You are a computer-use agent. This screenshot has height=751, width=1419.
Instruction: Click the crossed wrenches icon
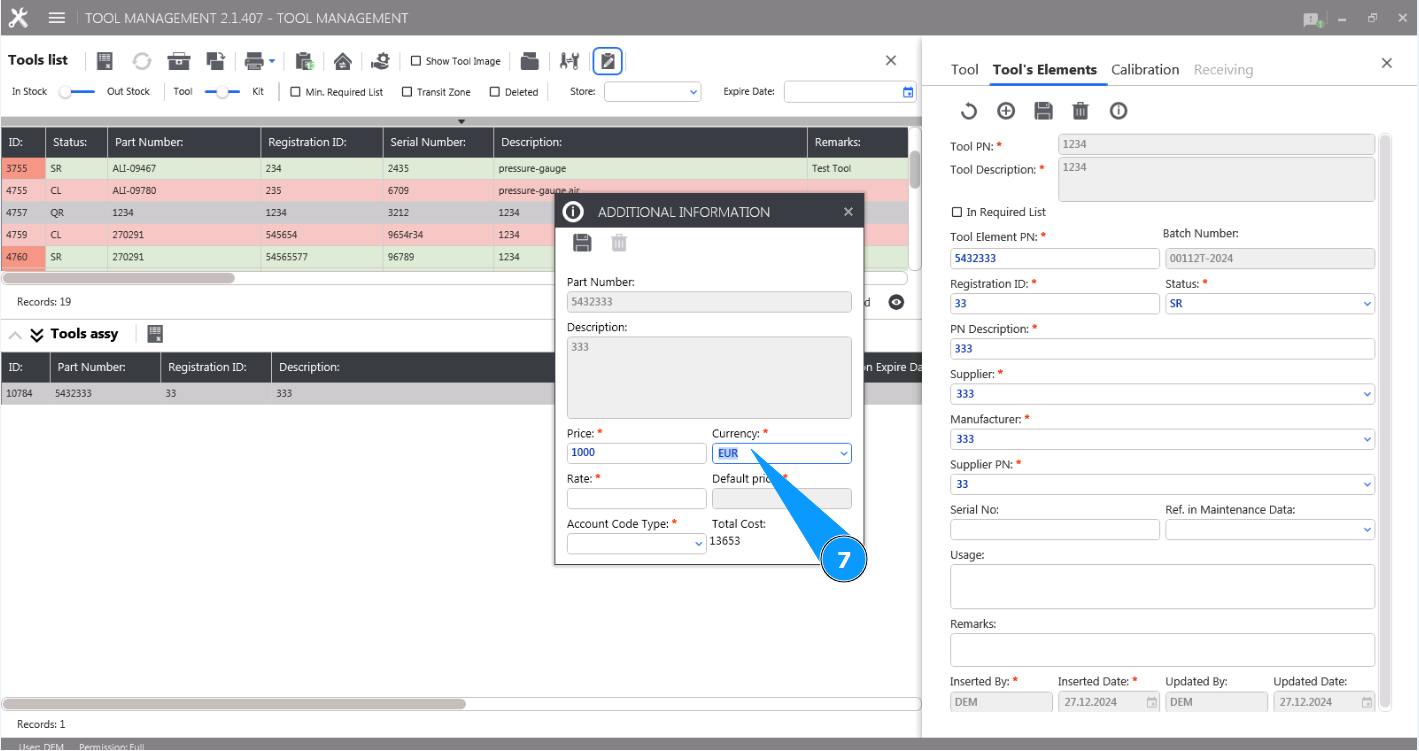point(569,61)
